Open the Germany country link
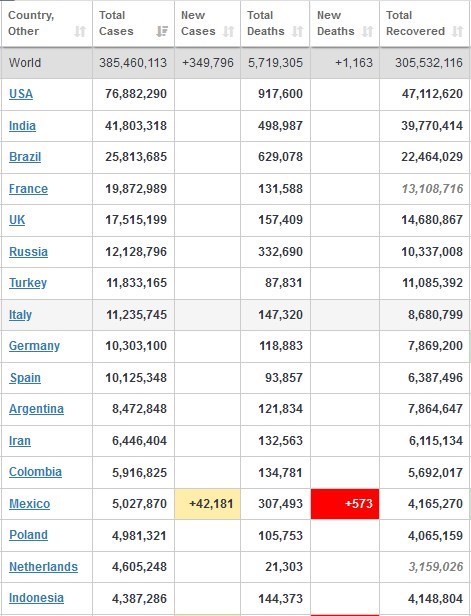 35,346
